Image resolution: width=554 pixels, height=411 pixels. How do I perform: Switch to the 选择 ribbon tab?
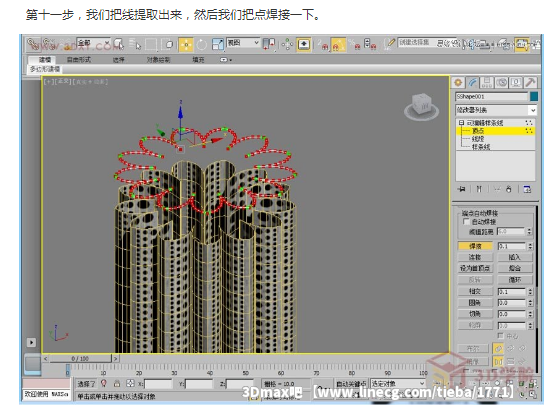119,60
